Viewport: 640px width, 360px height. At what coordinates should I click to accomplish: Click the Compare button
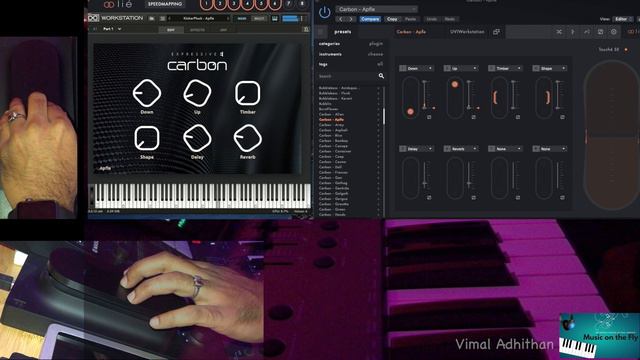(370, 19)
